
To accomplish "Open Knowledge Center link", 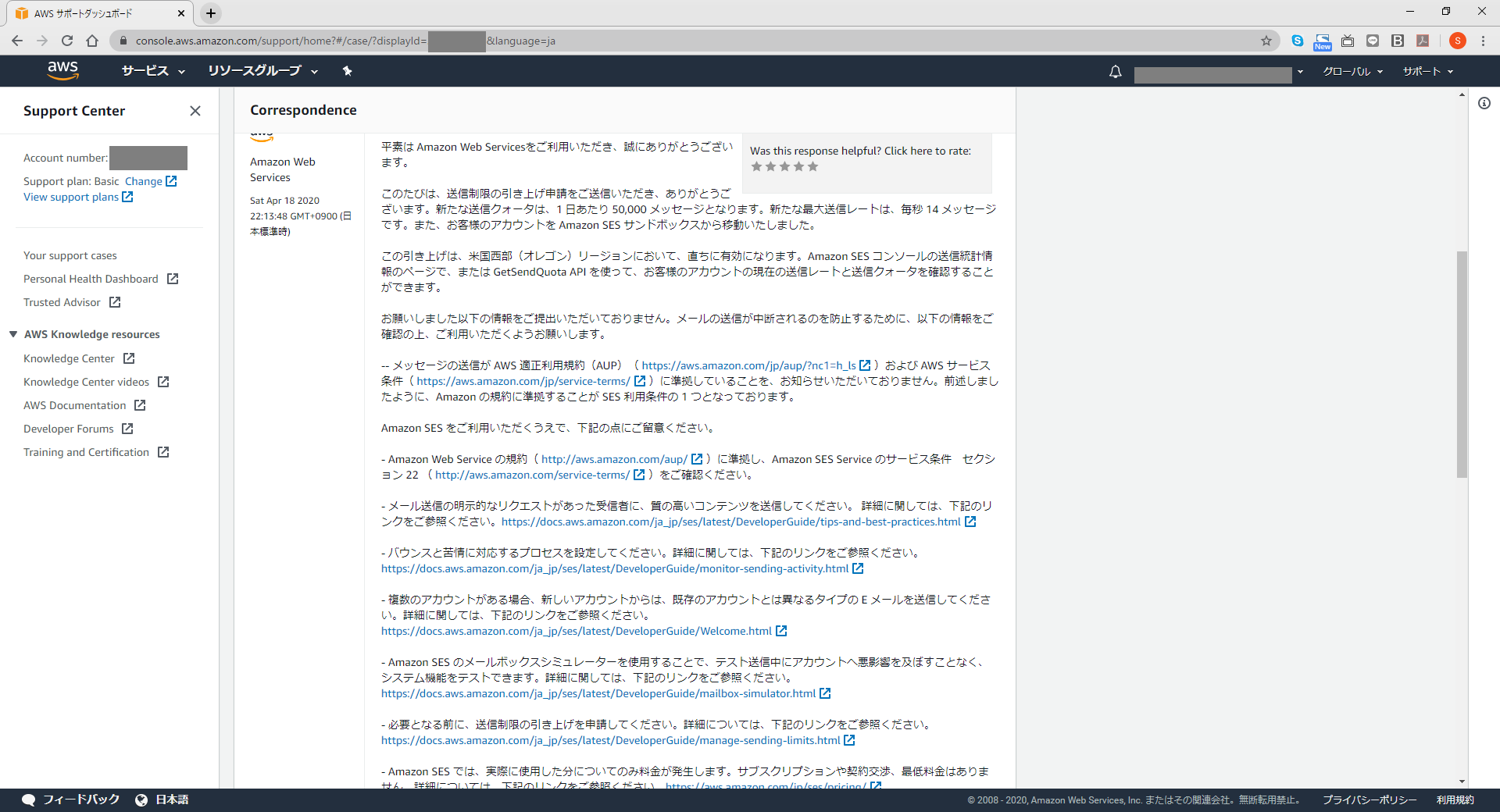I will pyautogui.click(x=69, y=358).
